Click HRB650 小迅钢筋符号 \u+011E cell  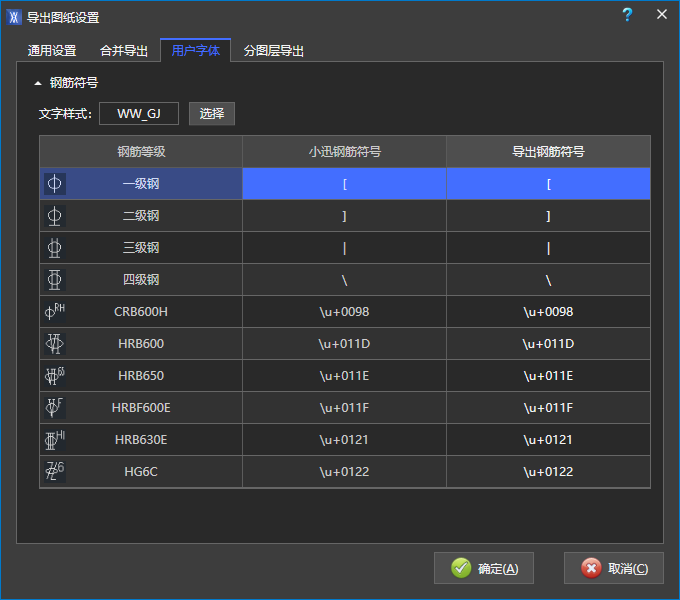[x=344, y=376]
